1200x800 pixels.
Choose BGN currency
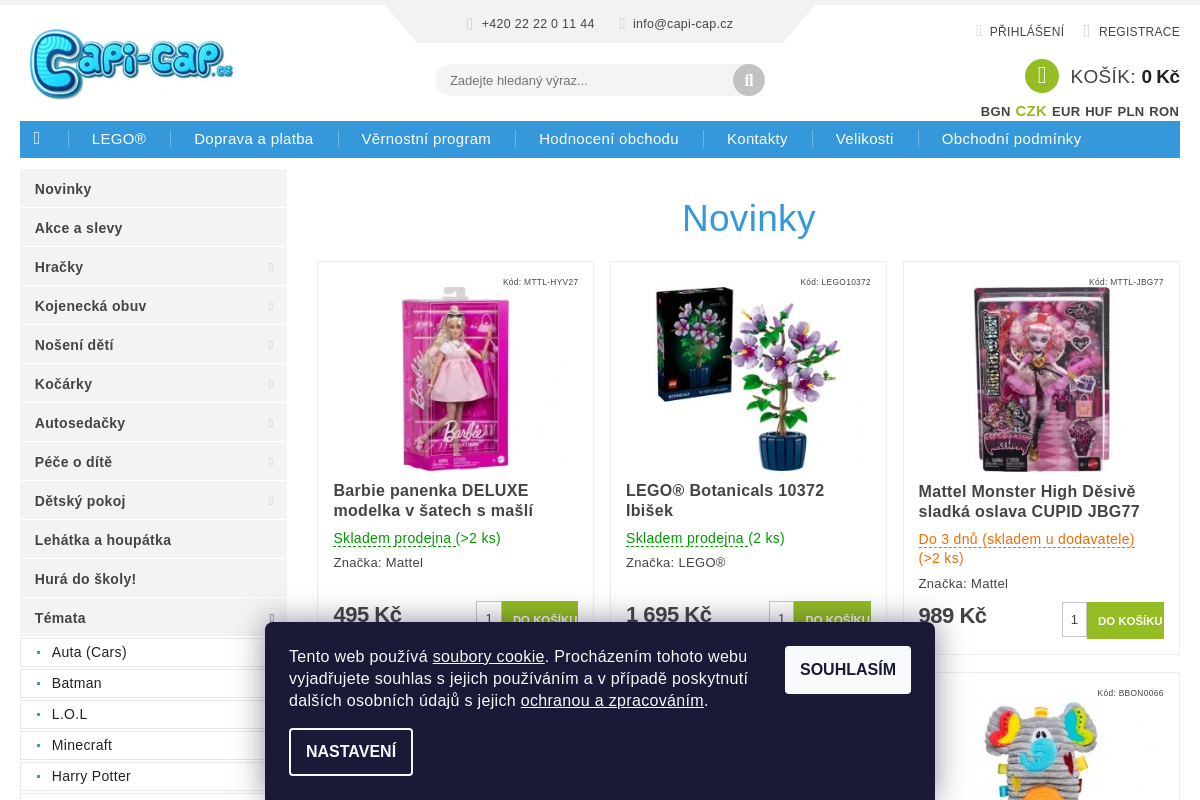(x=995, y=112)
